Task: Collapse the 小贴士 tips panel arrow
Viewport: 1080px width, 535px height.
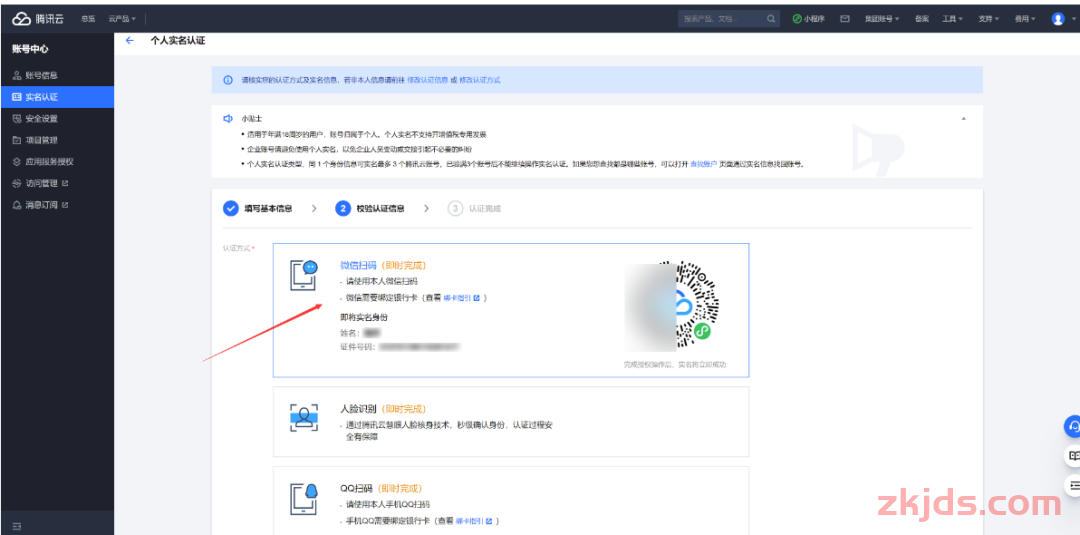Action: click(964, 118)
